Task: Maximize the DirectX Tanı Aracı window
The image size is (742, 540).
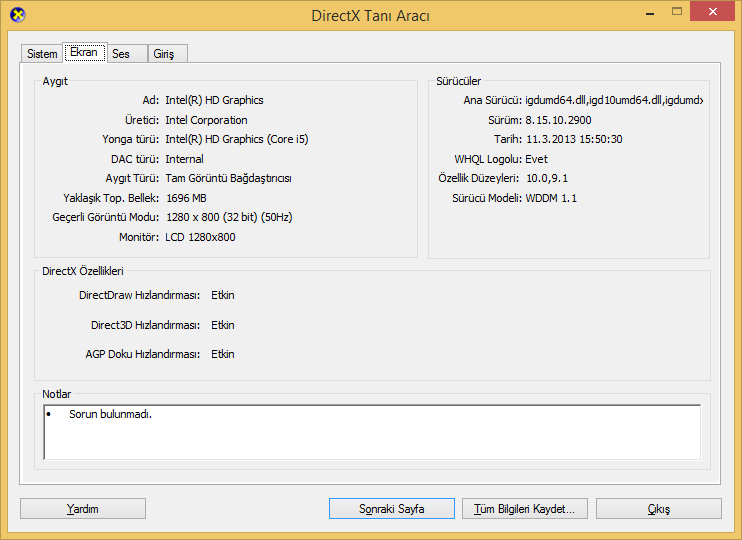Action: (677, 12)
